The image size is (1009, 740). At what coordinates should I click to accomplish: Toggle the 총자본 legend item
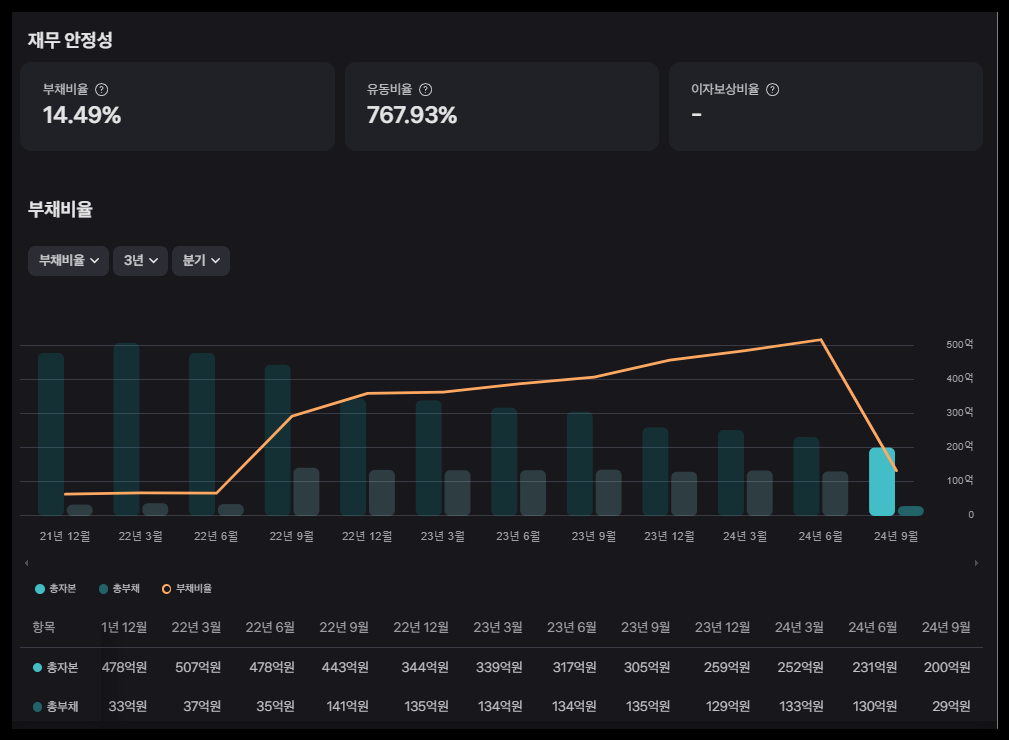55,588
